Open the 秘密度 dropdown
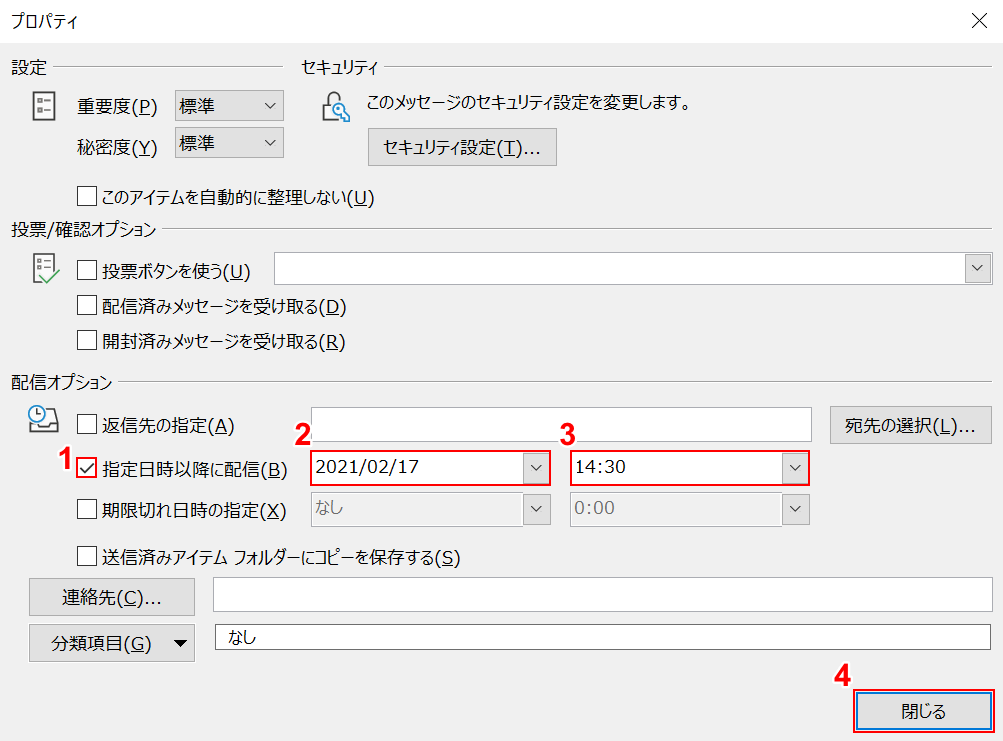 click(229, 144)
